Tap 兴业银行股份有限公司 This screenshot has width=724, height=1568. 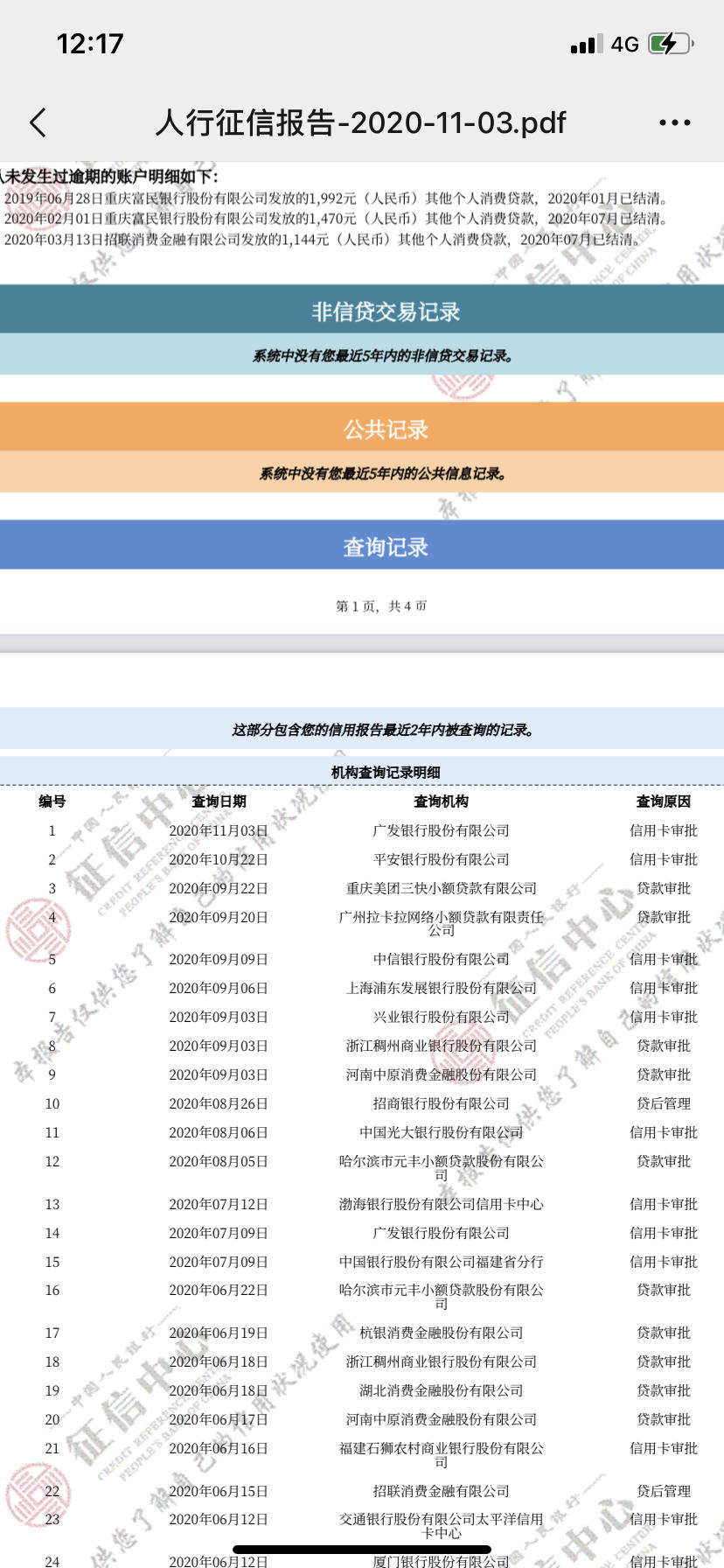442,1017
